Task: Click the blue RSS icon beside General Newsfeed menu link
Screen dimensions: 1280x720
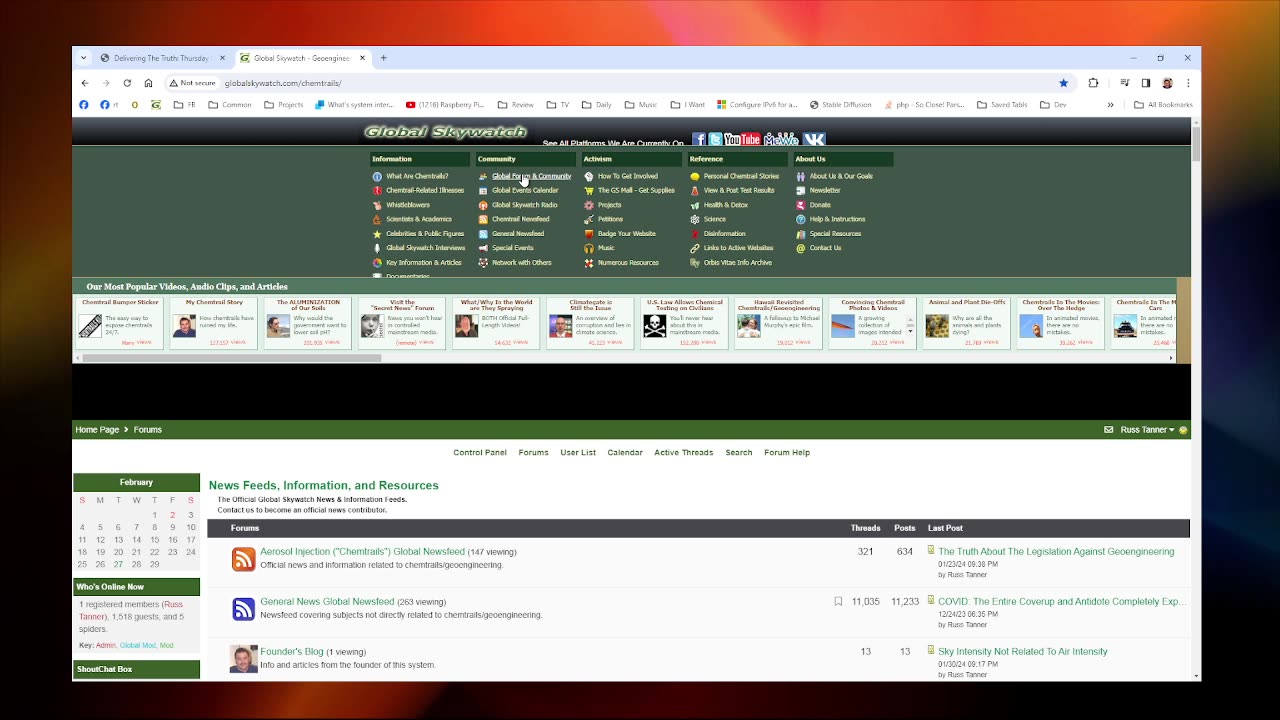Action: click(x=483, y=234)
